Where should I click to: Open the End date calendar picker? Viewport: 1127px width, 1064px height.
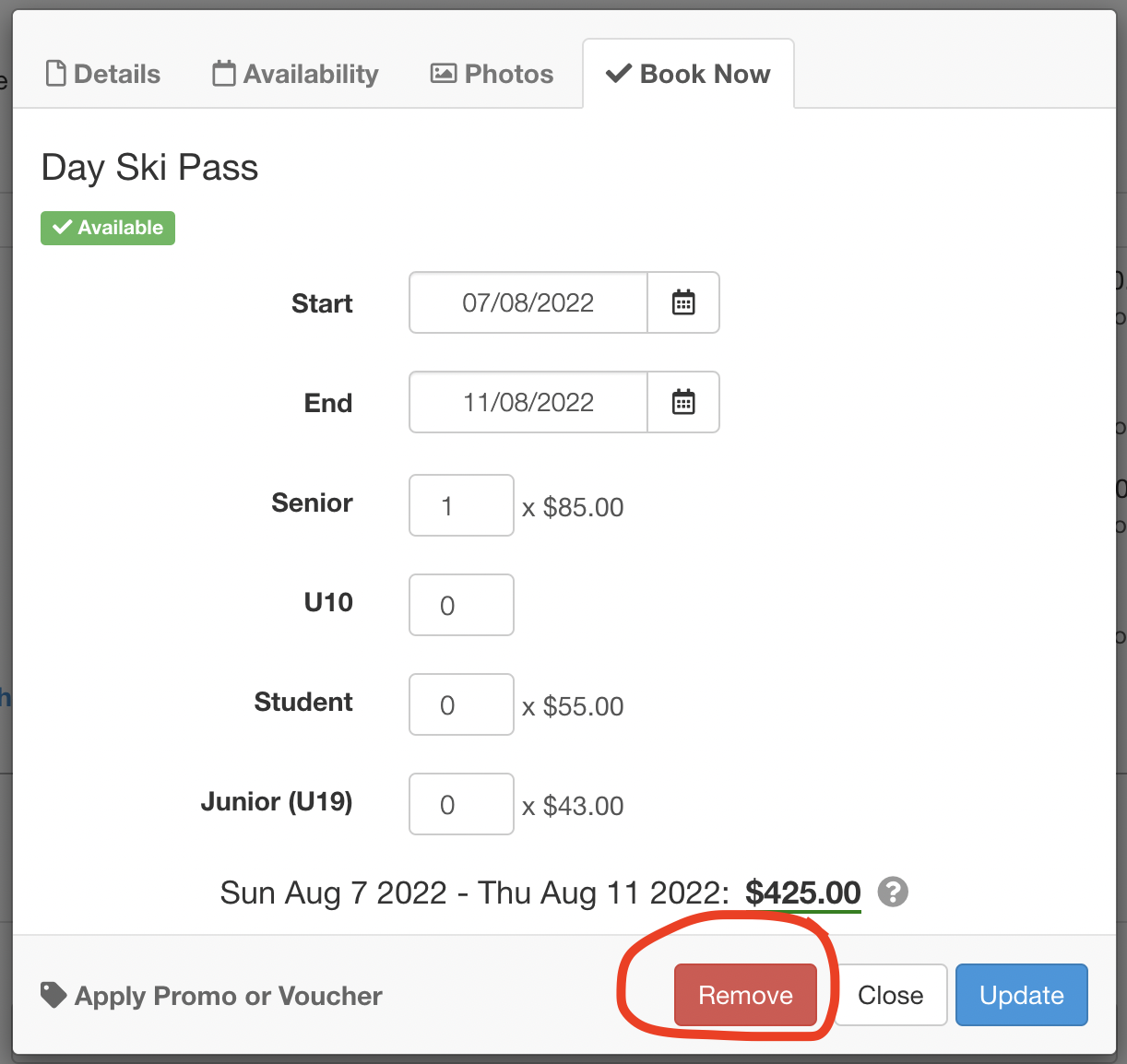(683, 402)
